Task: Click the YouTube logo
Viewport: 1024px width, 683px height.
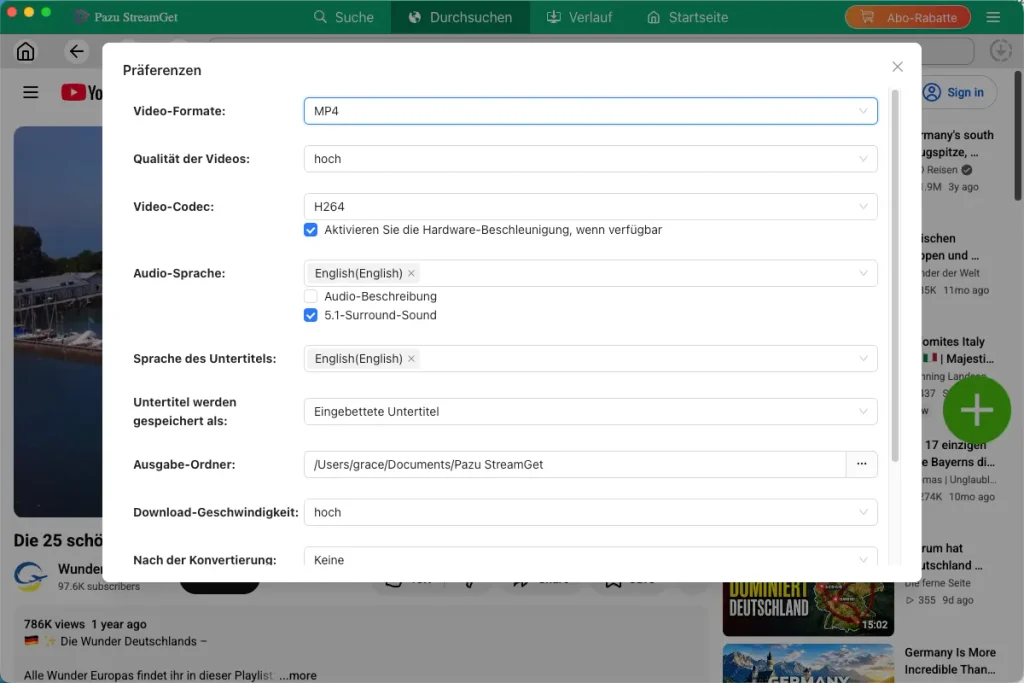Action: (82, 92)
